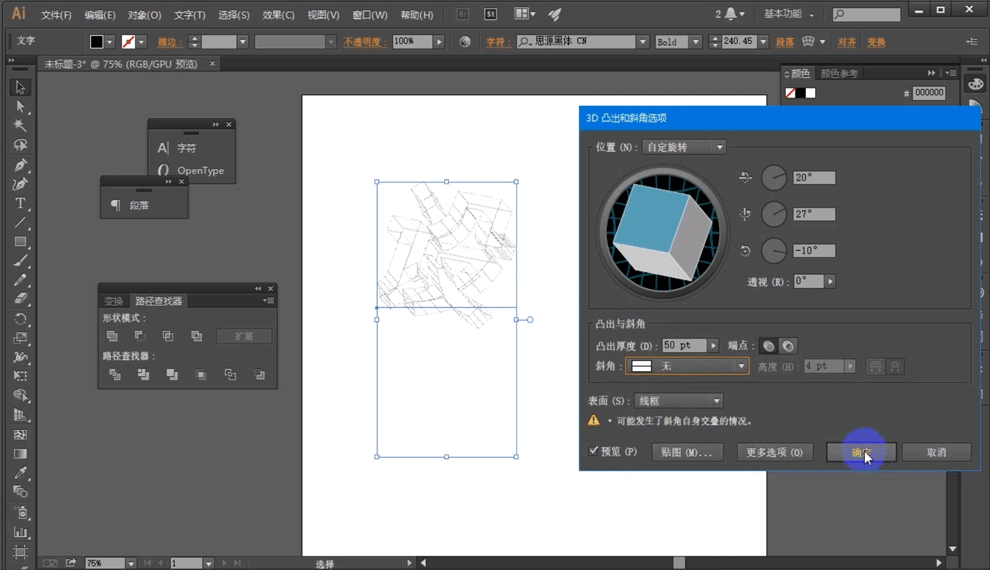Turn off cap for hollow appearance
Image resolution: width=990 pixels, height=570 pixels.
tap(788, 346)
